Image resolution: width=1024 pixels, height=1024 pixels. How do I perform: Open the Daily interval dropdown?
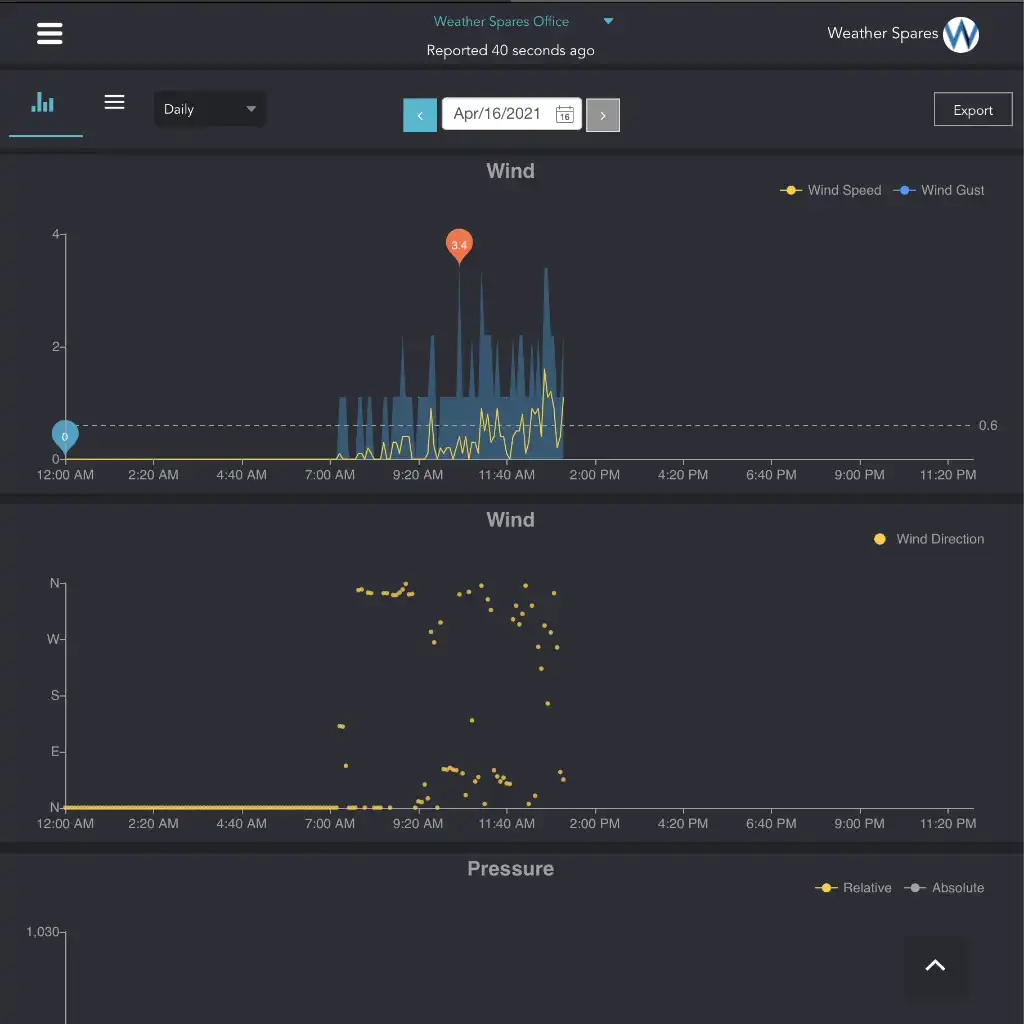pos(209,109)
